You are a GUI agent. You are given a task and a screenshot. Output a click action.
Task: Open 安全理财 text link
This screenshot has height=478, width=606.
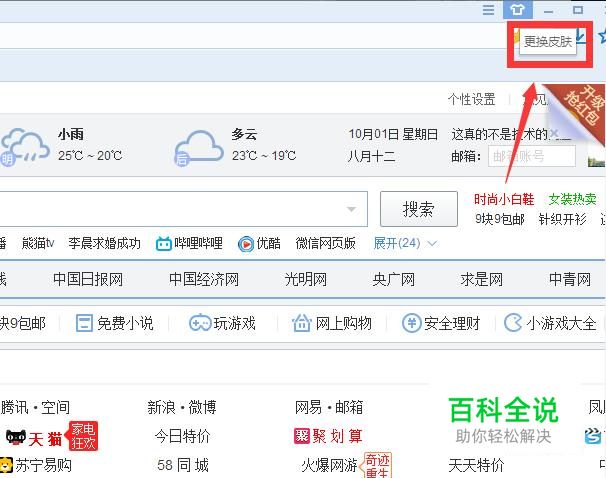(452, 323)
